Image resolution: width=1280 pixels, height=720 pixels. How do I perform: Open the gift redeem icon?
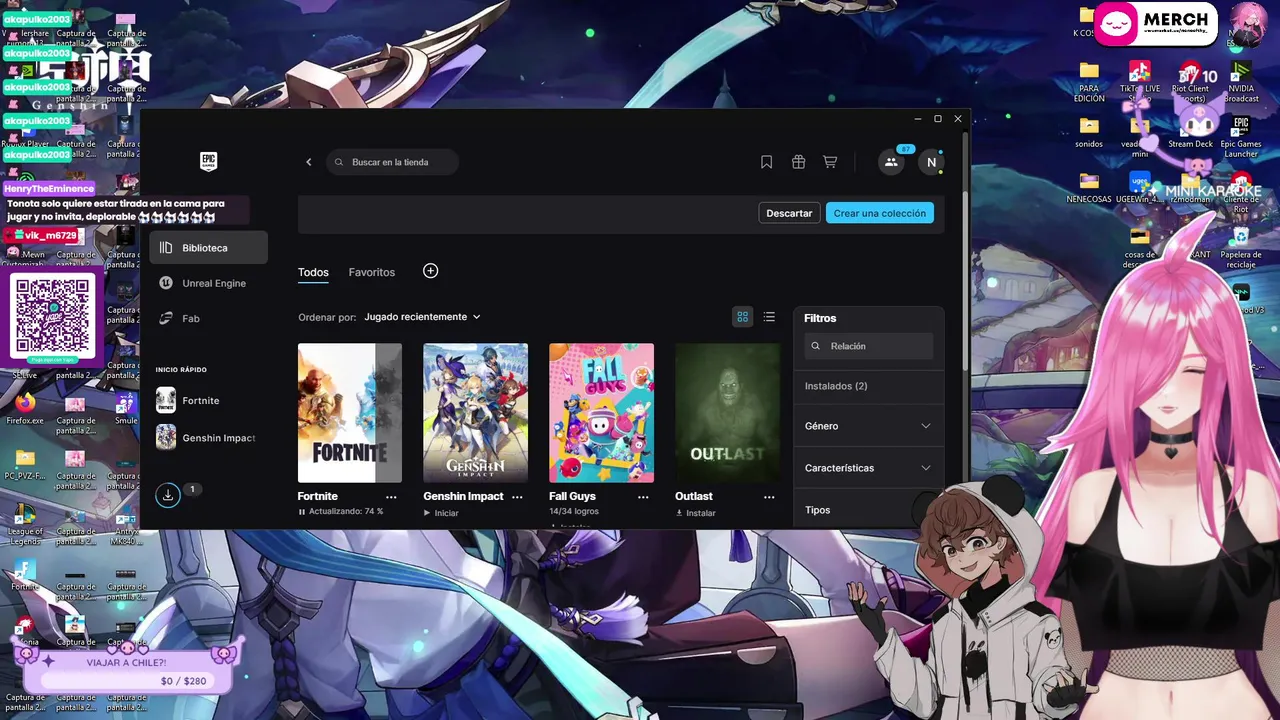(798, 162)
